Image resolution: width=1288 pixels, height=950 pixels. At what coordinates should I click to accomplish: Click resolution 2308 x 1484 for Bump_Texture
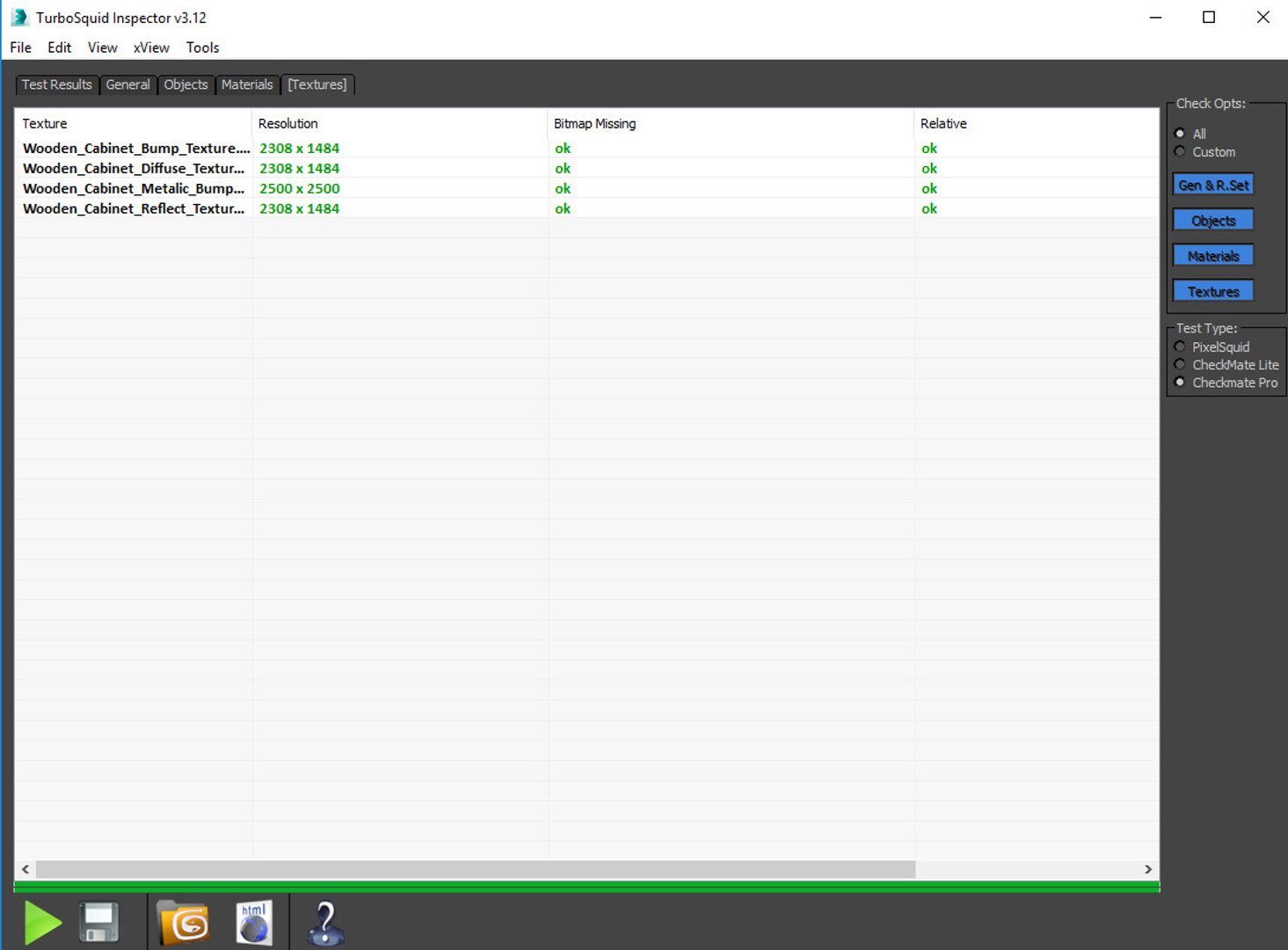tap(300, 149)
